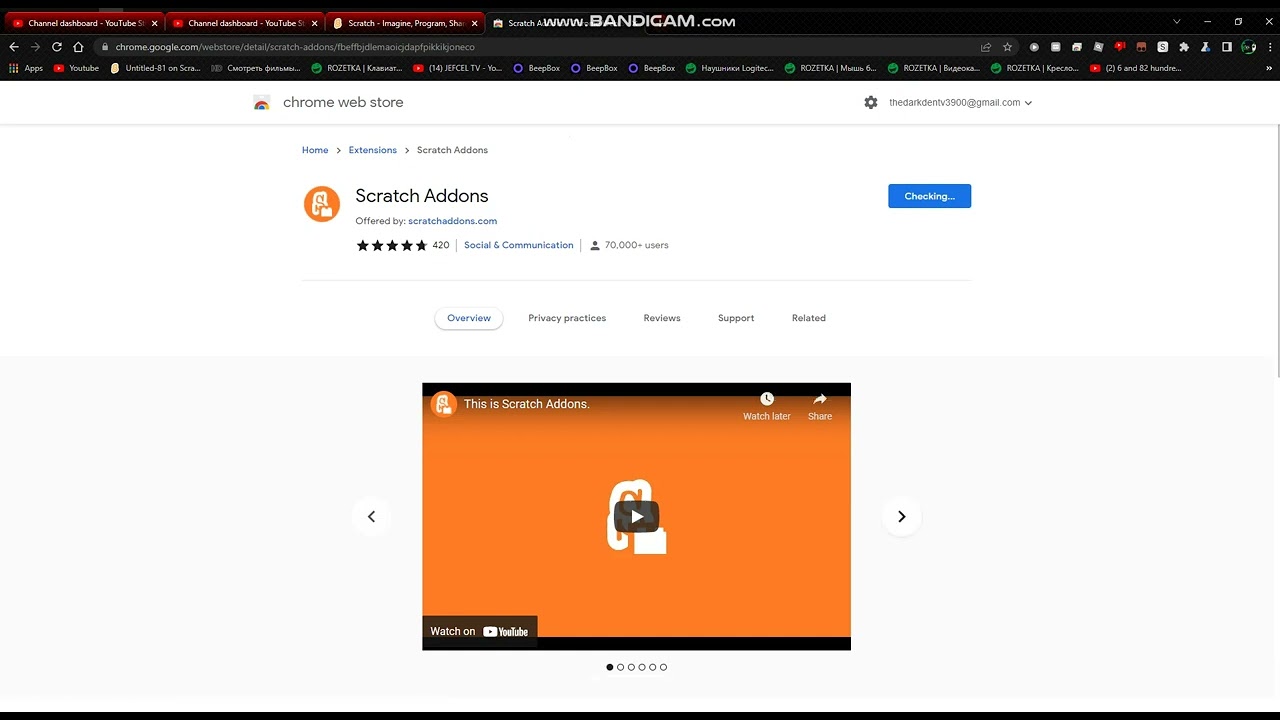Bookmark this page with the star icon
Image resolution: width=1280 pixels, height=720 pixels.
[x=1007, y=47]
